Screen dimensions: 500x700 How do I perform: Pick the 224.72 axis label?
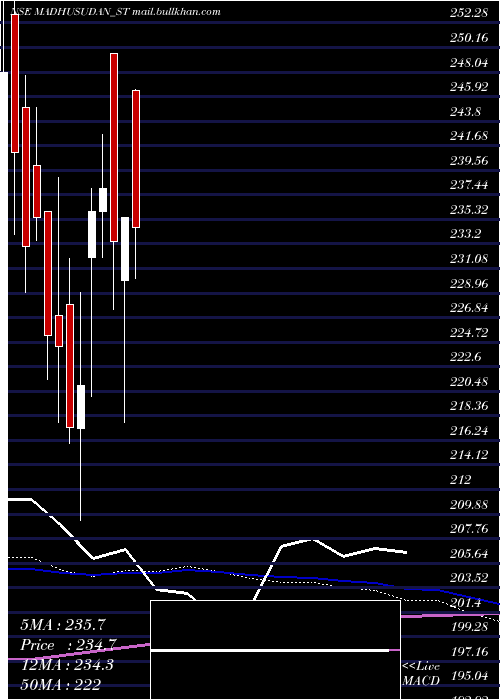pos(469,333)
